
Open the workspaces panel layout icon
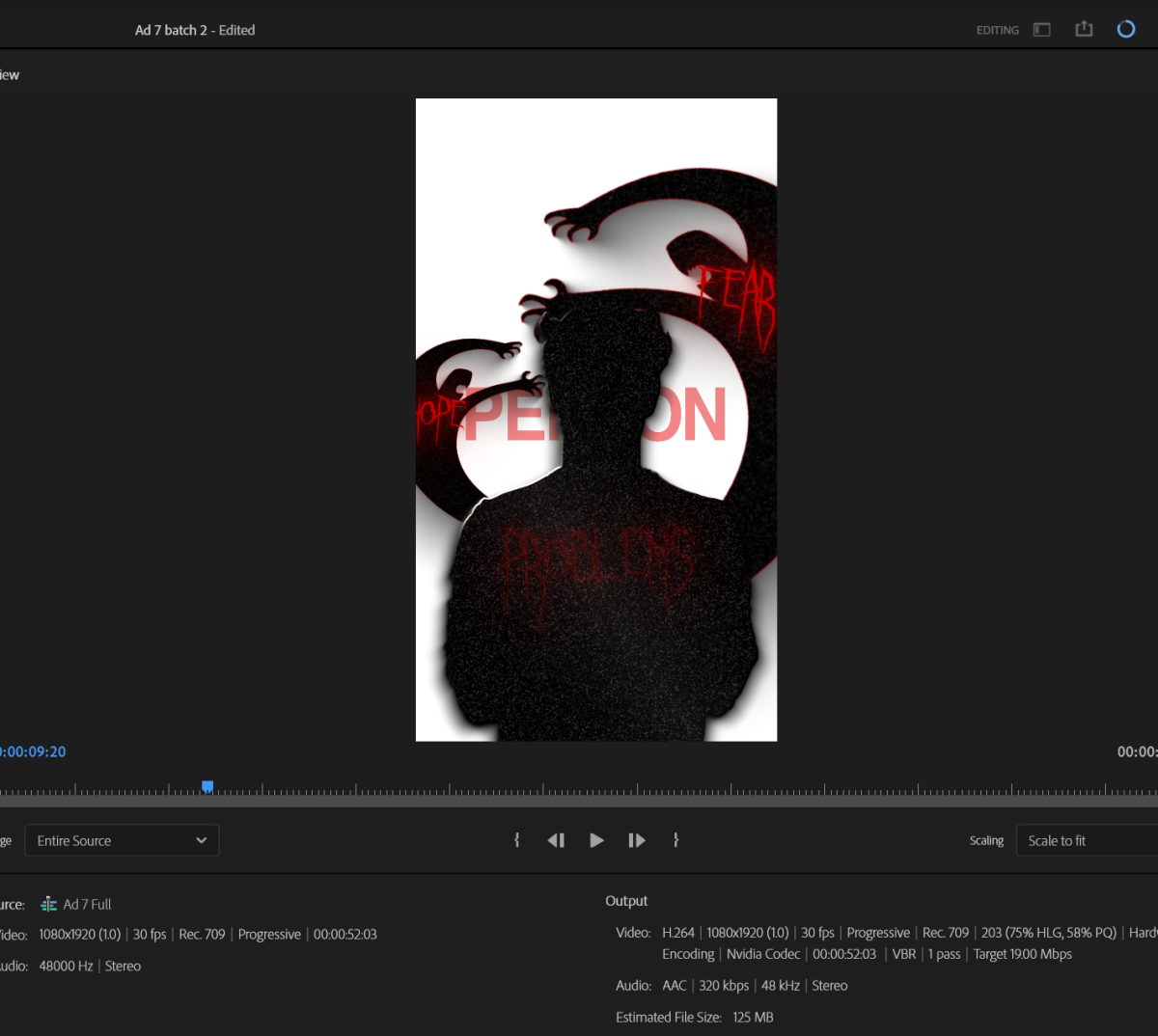click(x=1041, y=30)
